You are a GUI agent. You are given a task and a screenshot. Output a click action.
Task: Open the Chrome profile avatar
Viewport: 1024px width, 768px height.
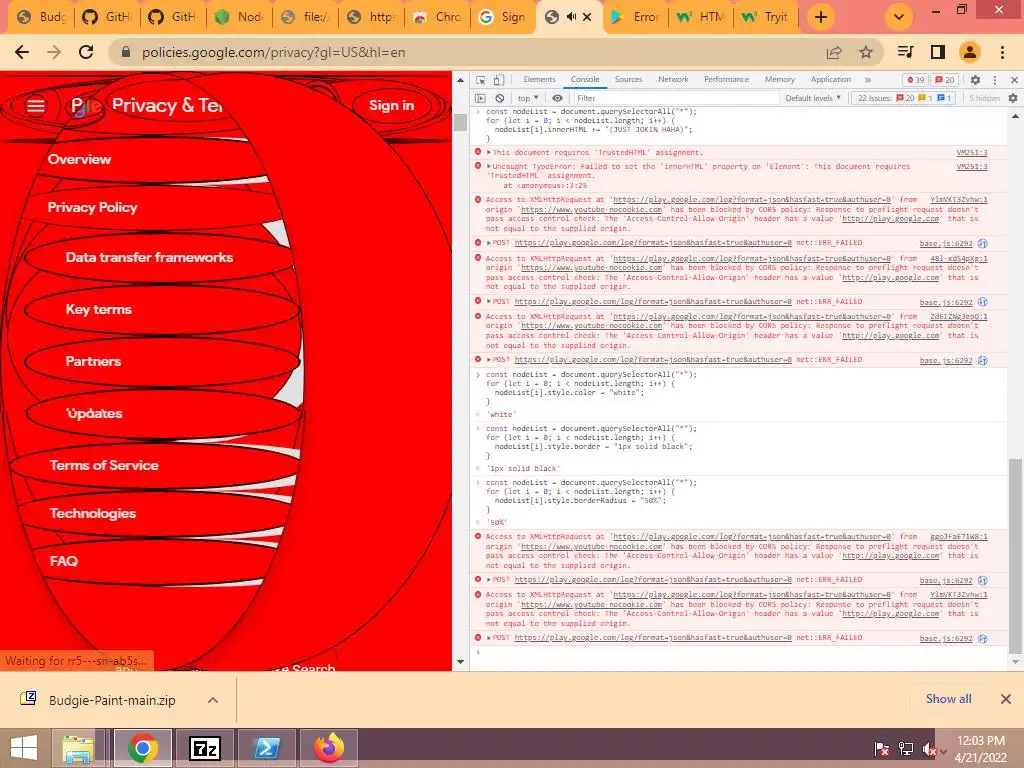(x=970, y=52)
